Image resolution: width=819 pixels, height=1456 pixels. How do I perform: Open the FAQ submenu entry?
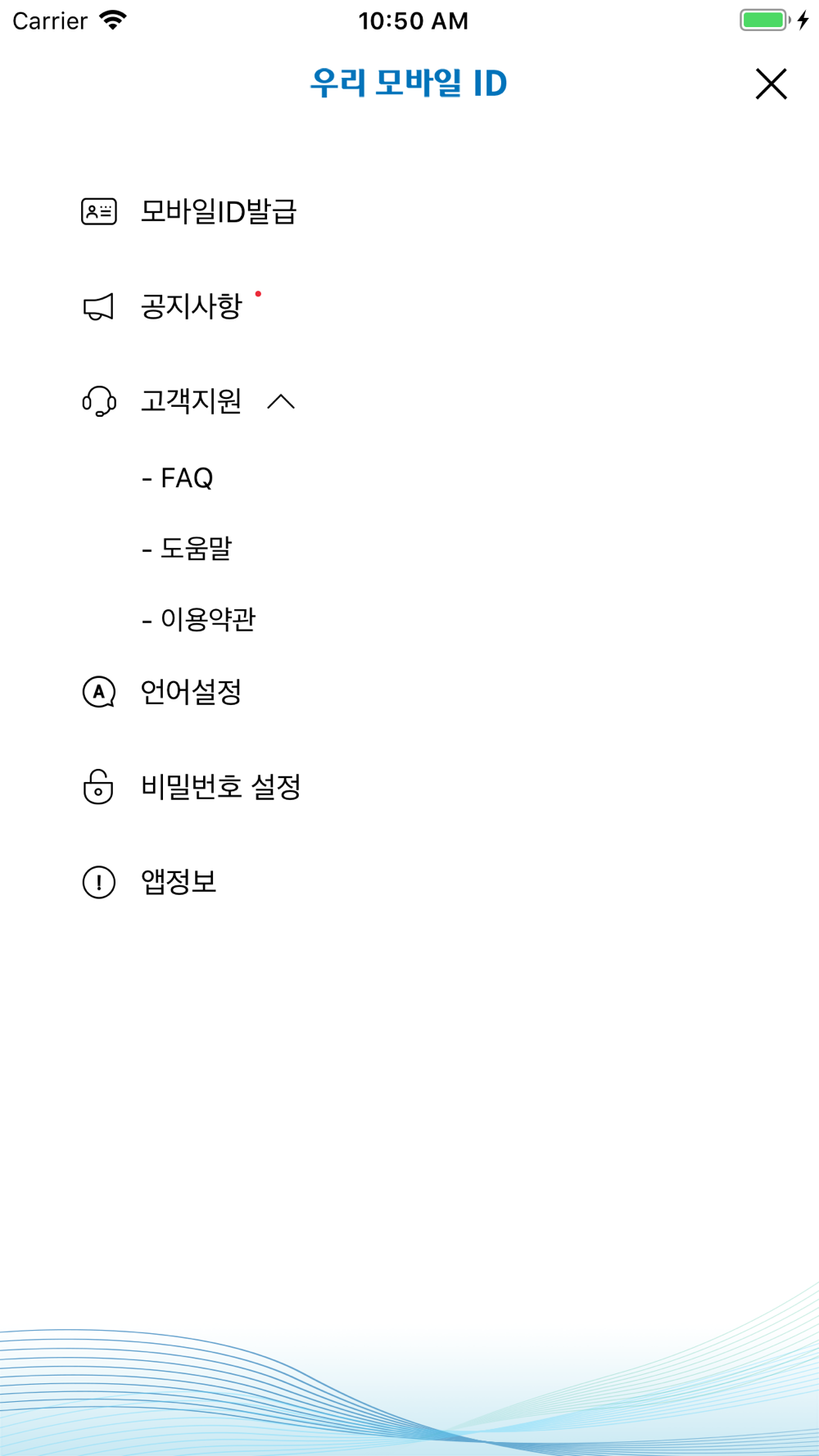[x=178, y=477]
